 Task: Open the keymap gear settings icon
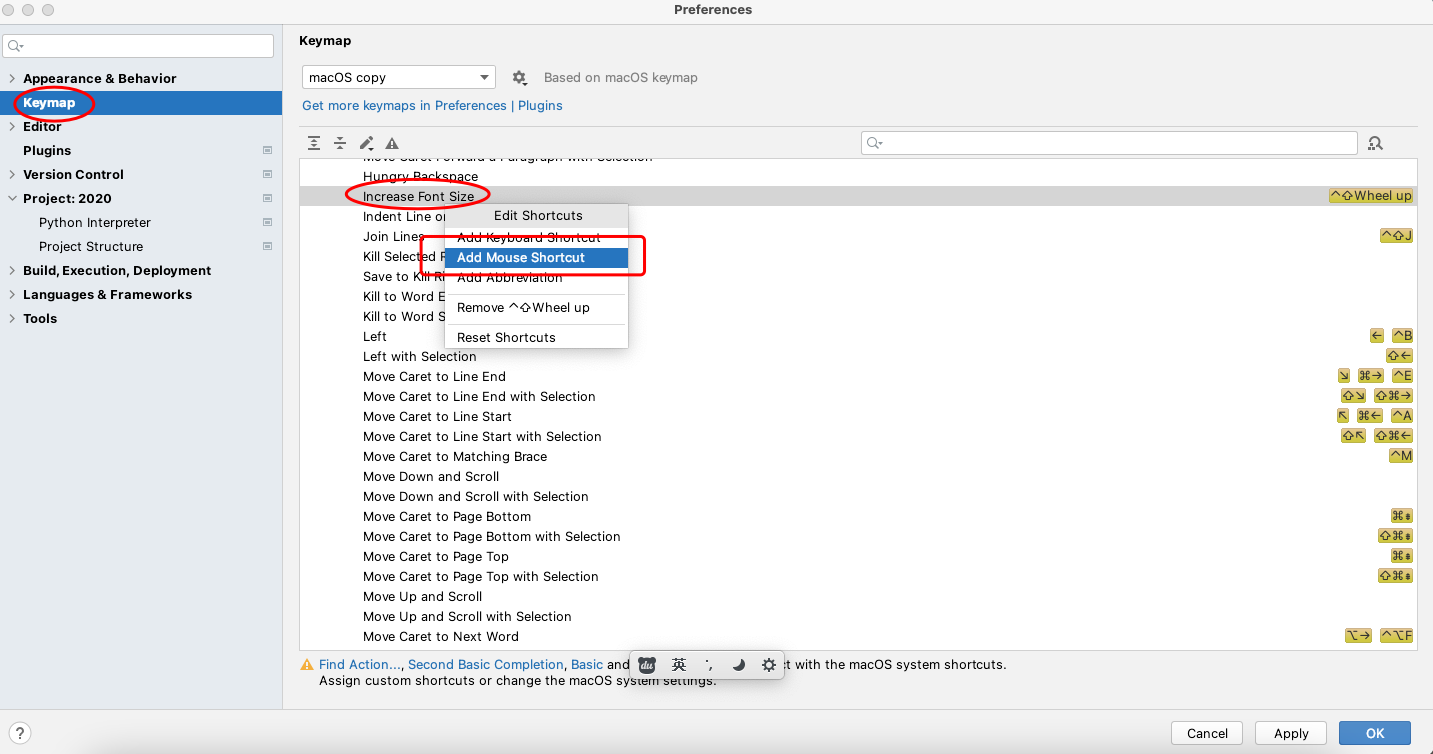(x=519, y=77)
